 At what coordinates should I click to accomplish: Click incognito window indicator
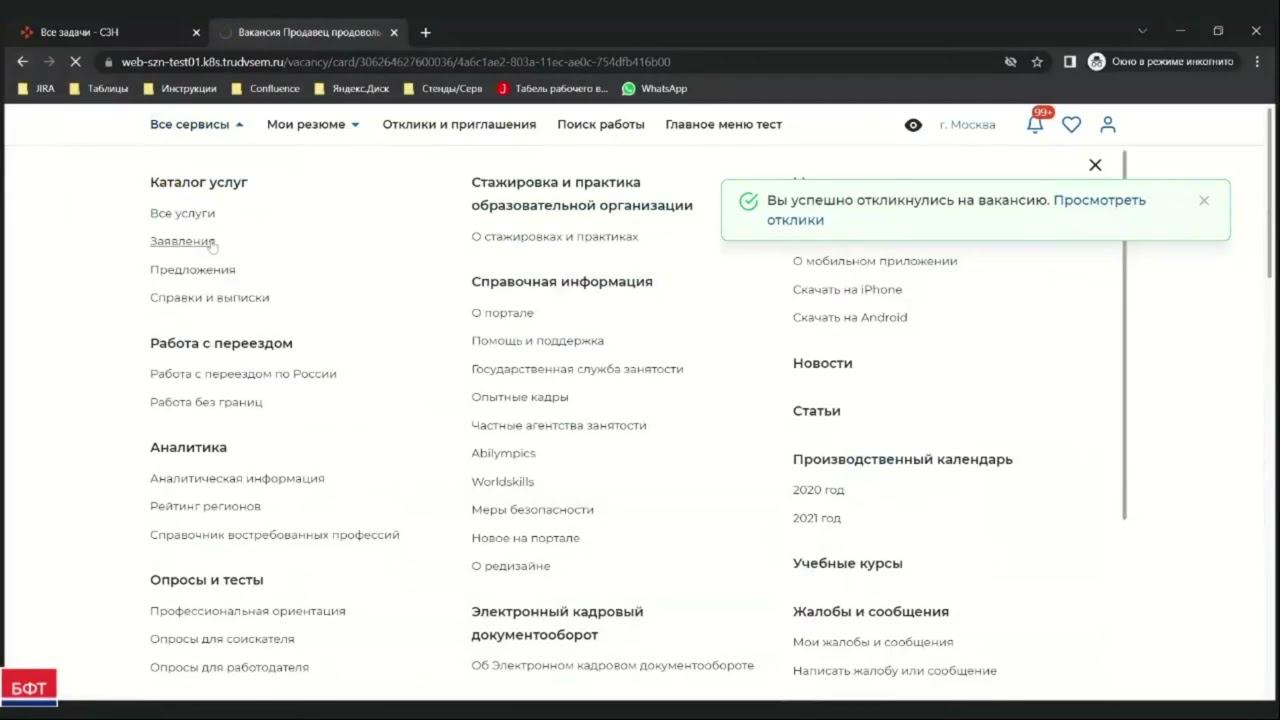coord(1161,61)
